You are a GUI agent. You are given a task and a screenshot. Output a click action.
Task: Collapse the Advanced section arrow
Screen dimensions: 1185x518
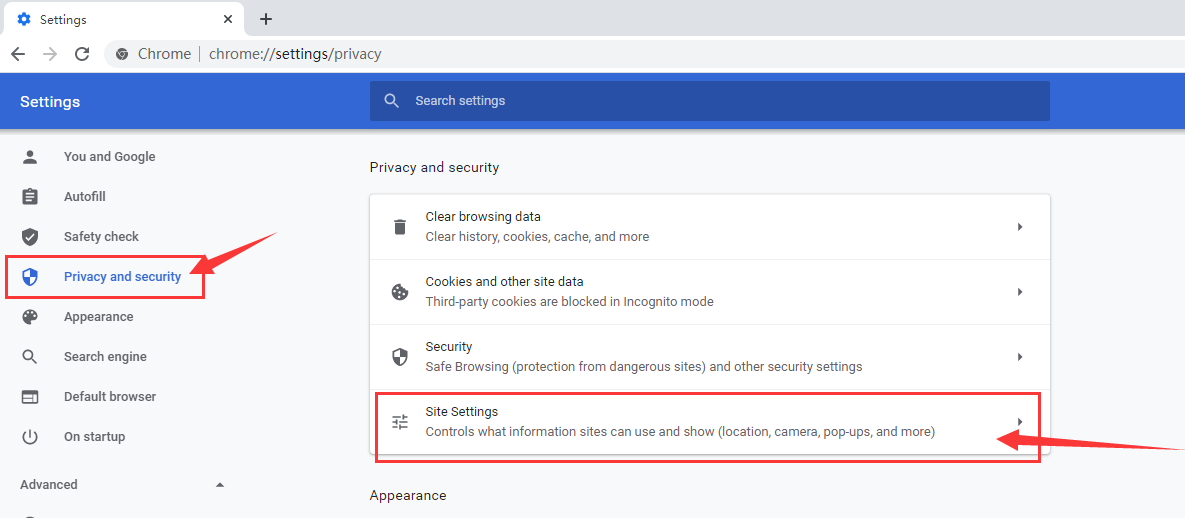point(220,485)
